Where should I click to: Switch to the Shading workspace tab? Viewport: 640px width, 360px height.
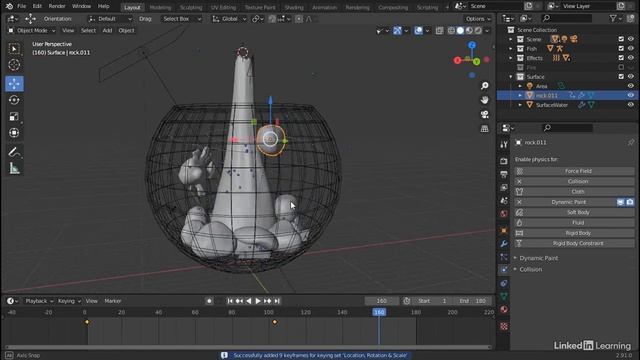(x=294, y=7)
